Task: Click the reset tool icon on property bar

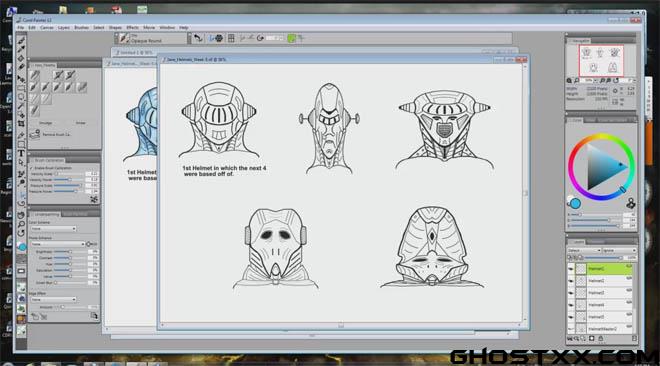Action: coord(198,38)
